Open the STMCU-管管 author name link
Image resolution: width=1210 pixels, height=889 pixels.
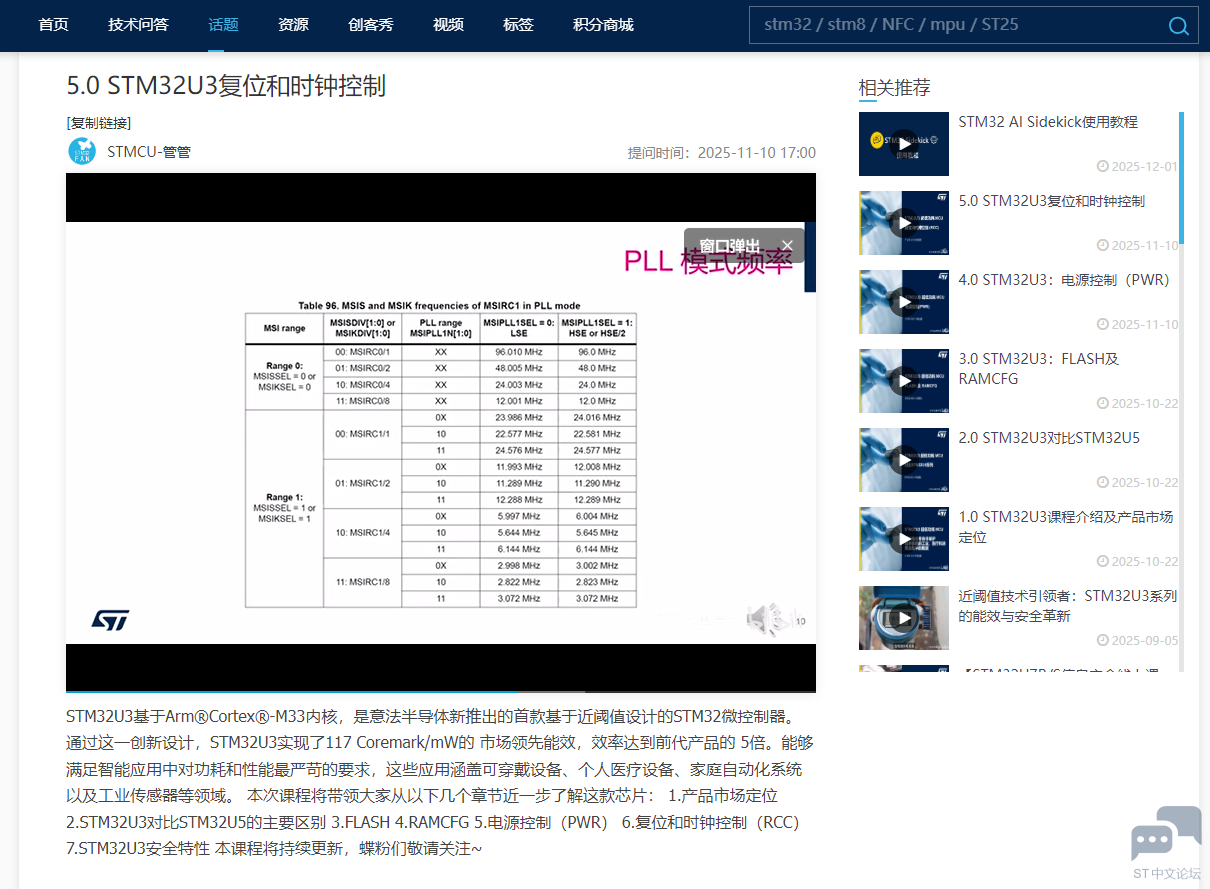click(149, 152)
